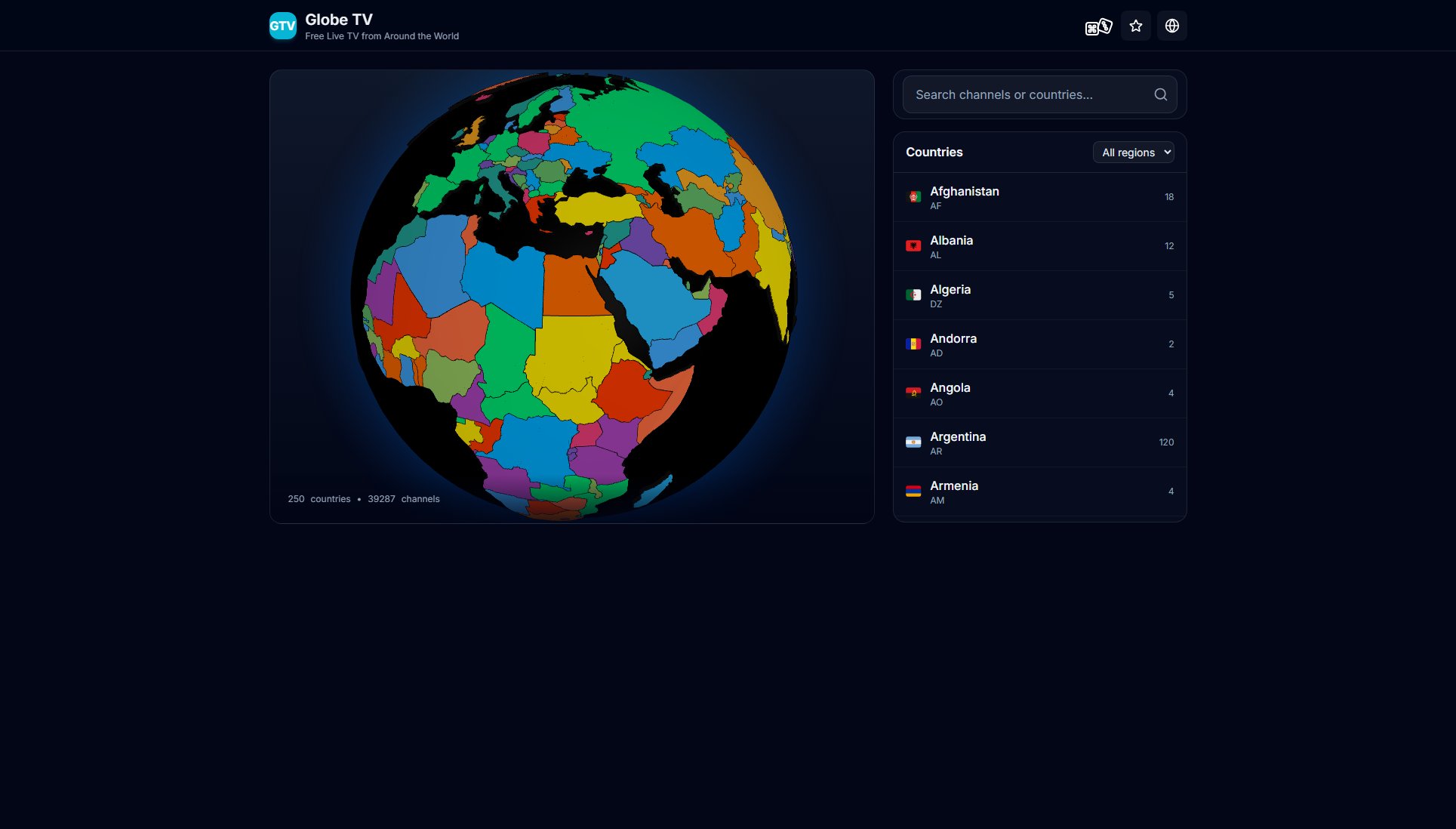Click the Algeria flag icon
The height and width of the screenshot is (829, 1456).
[x=913, y=295]
